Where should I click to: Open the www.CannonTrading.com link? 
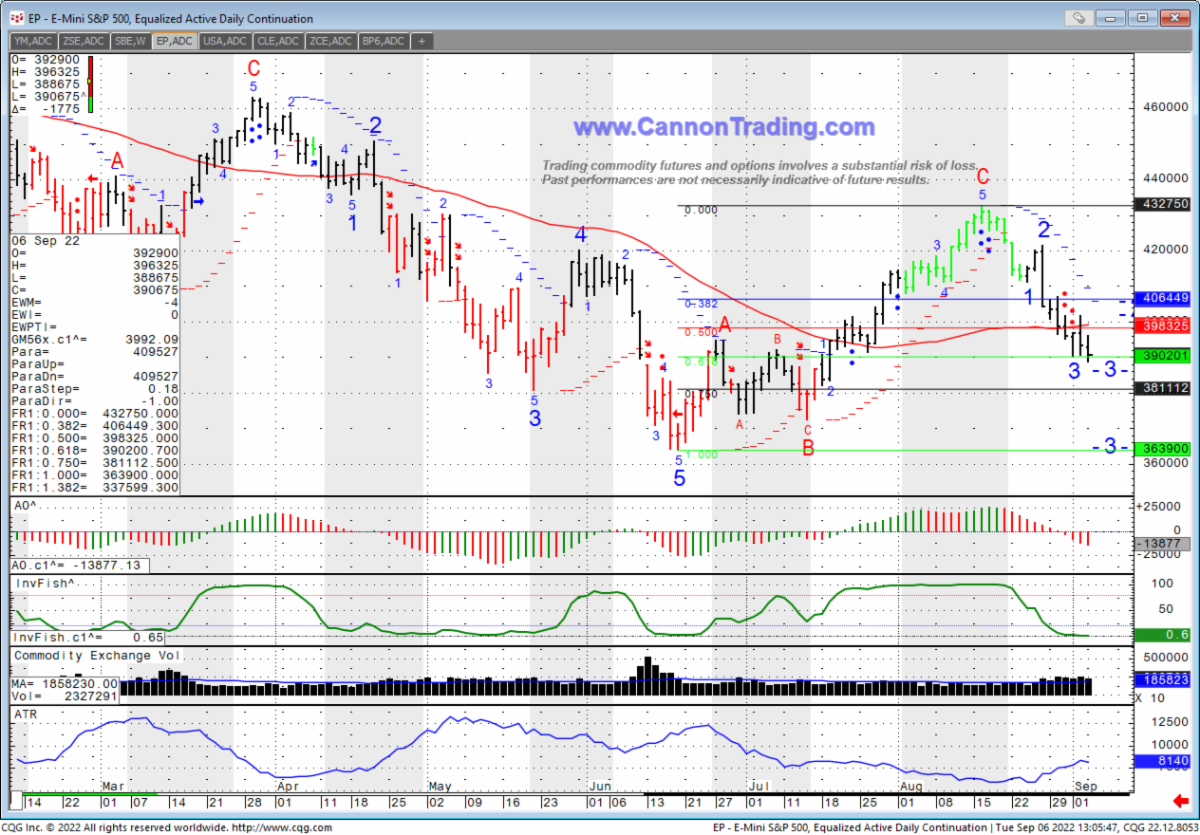click(723, 127)
